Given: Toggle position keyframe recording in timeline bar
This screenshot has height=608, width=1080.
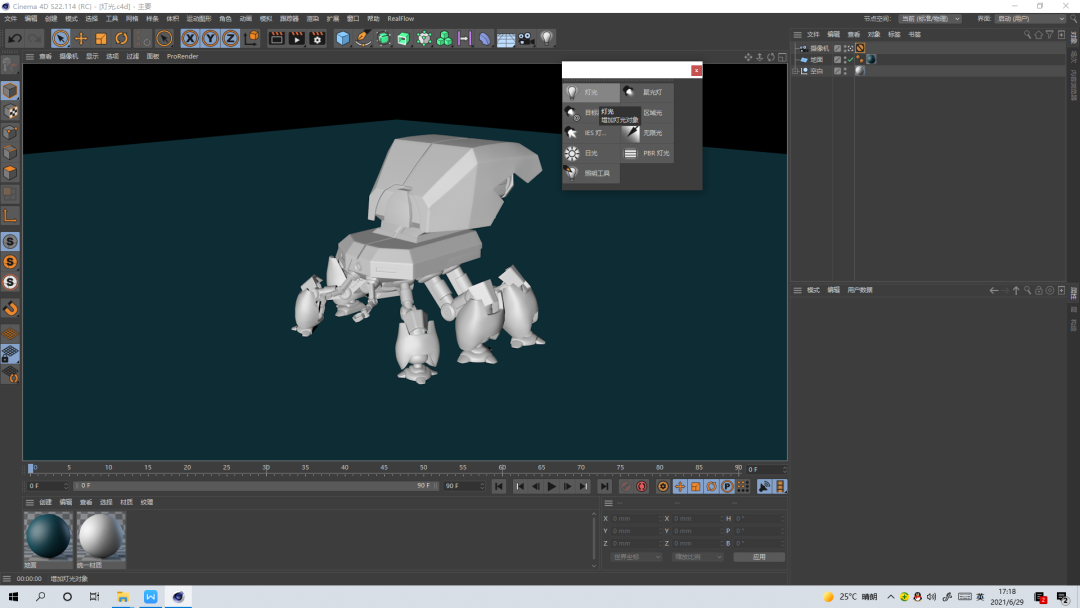Looking at the screenshot, I should 680,487.
